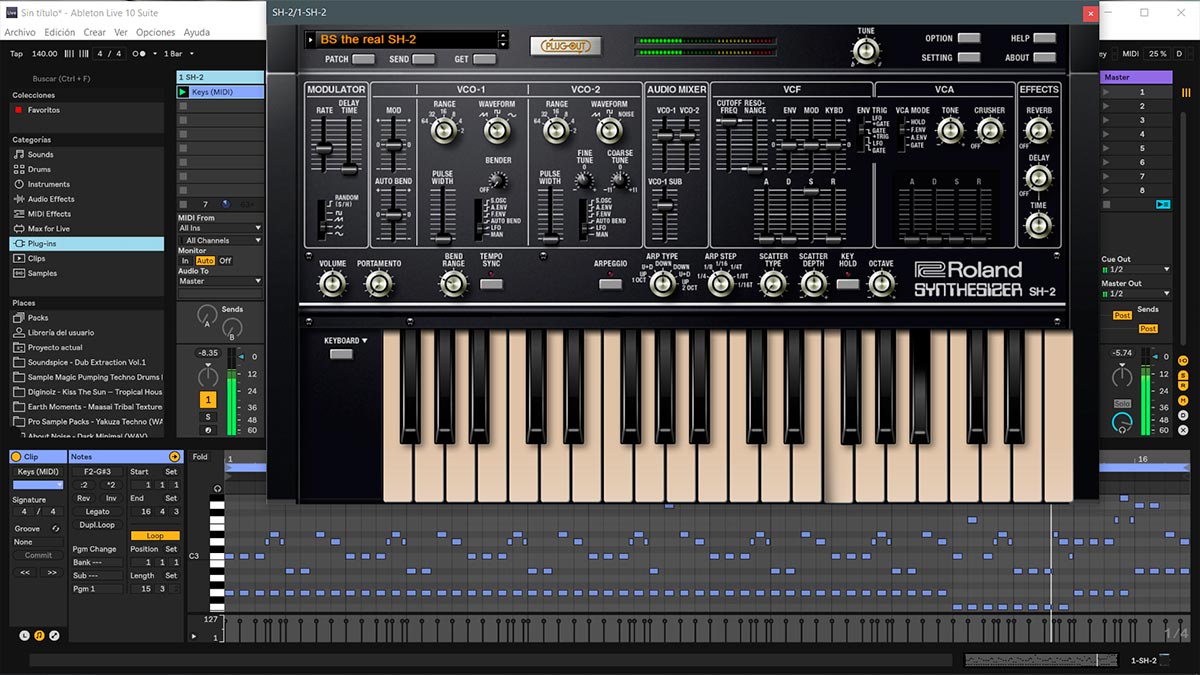Open the Crear menu

coord(95,32)
